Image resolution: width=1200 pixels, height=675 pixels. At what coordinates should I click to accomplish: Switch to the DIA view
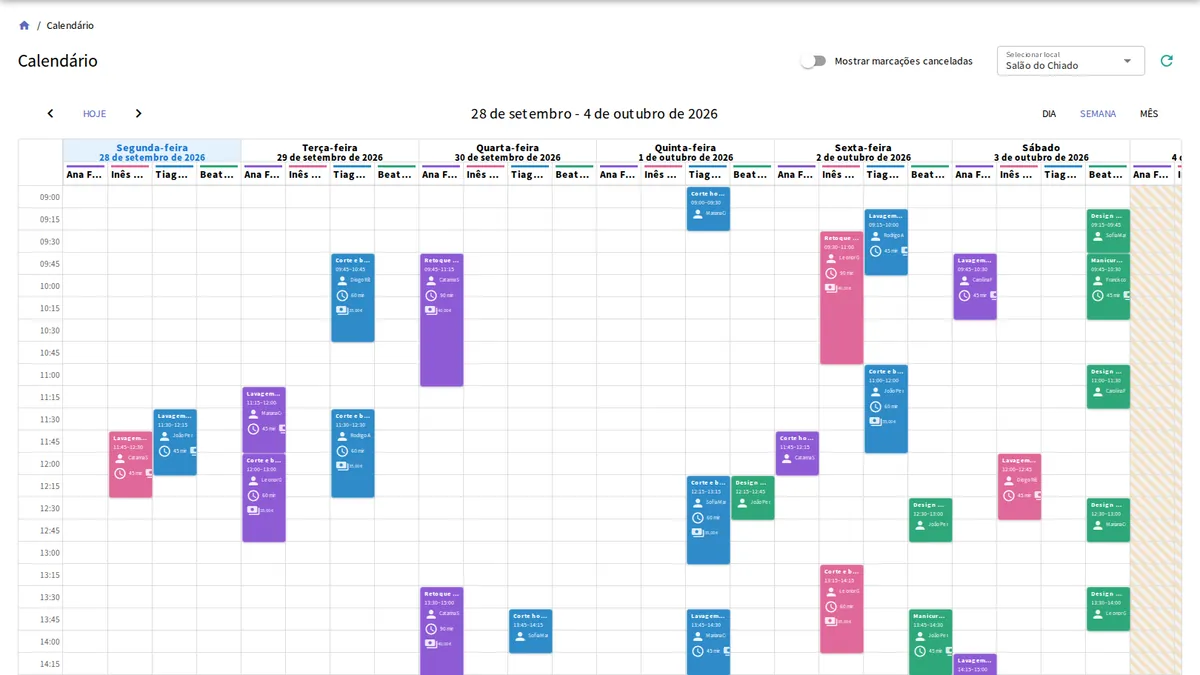click(1049, 114)
